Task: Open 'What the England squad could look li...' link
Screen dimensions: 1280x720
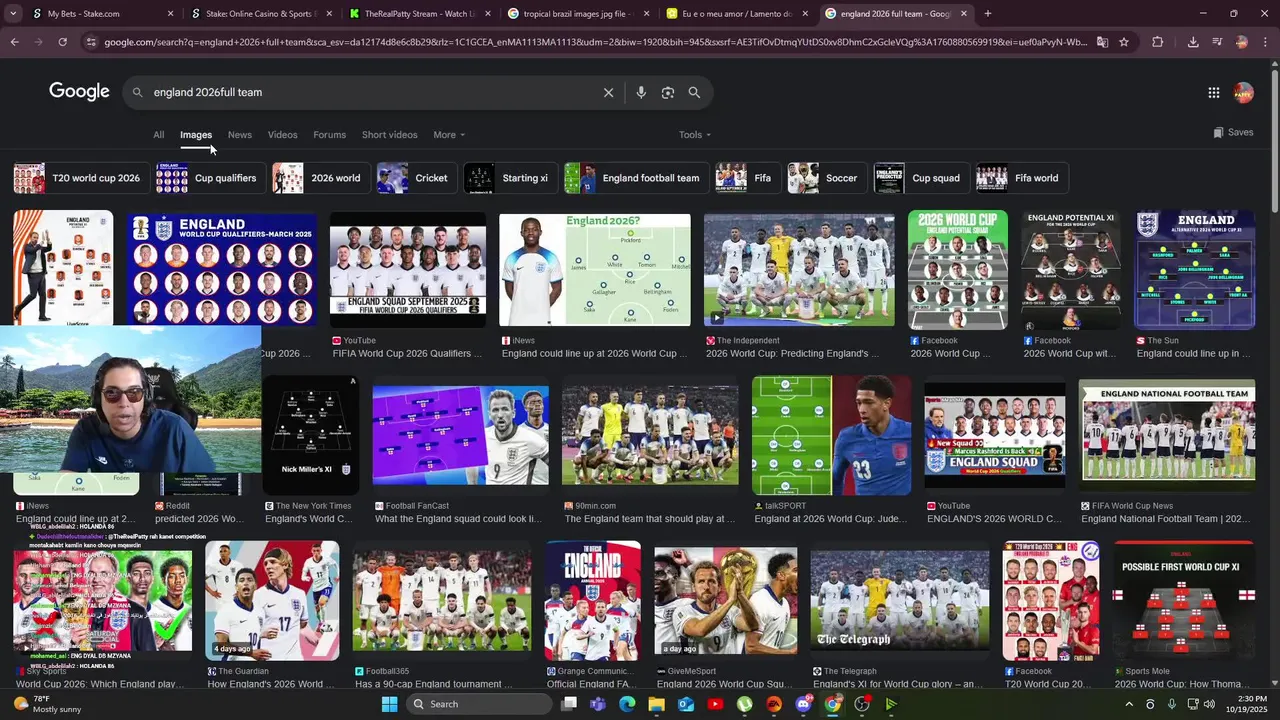Action: (x=458, y=519)
